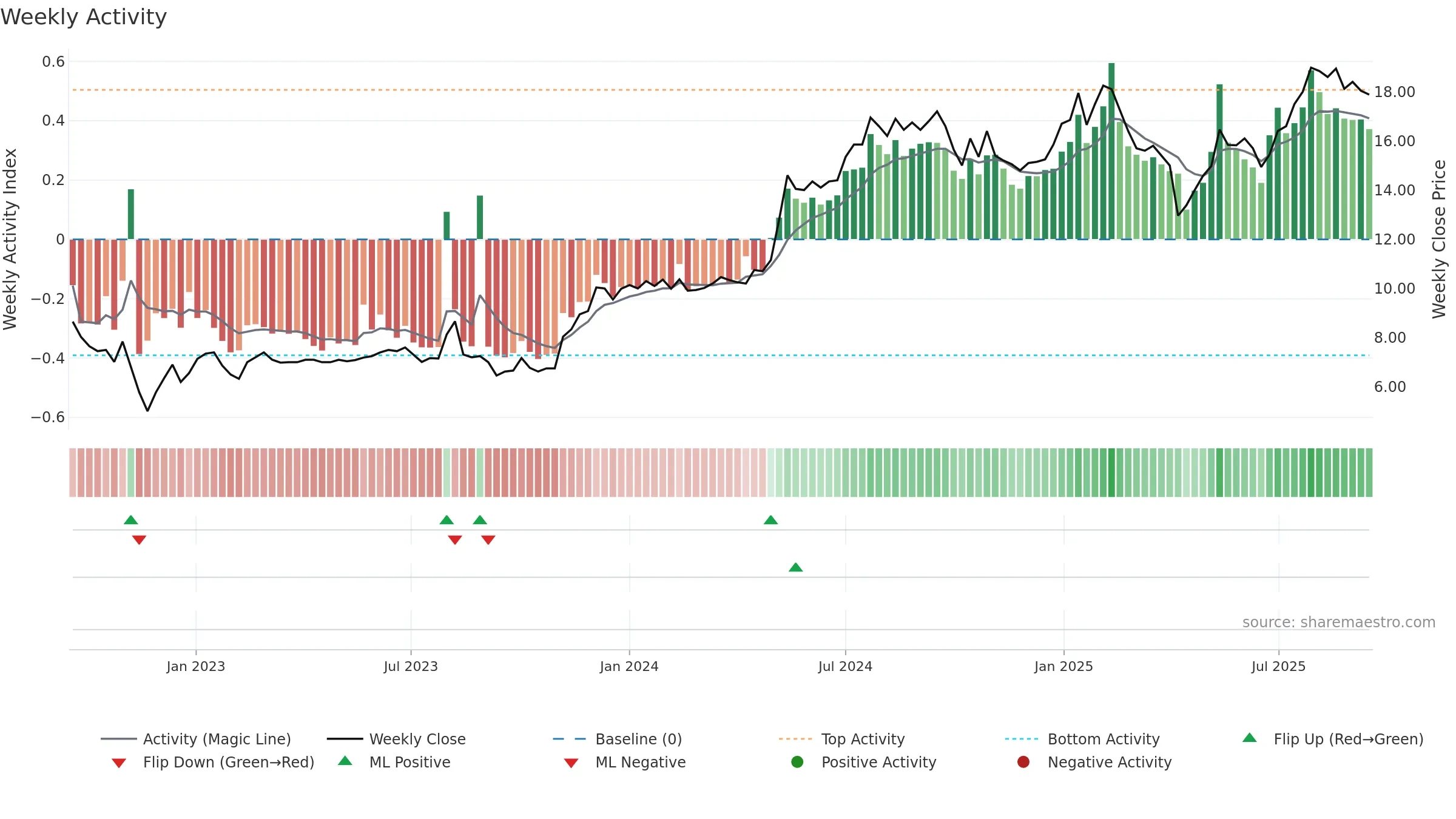The image size is (1456, 819).
Task: Click the lone ML Positive green triangle before Jul 2024
Action: tap(796, 567)
